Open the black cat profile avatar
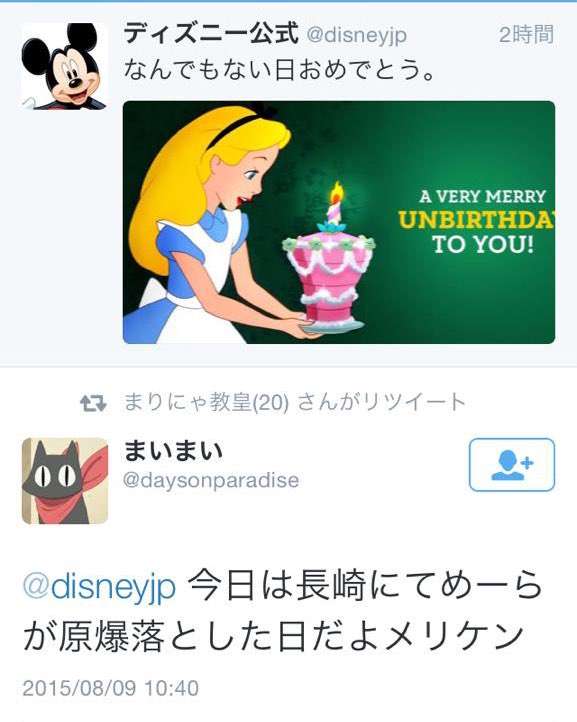Viewport: 577px width, 722px height. click(65, 481)
